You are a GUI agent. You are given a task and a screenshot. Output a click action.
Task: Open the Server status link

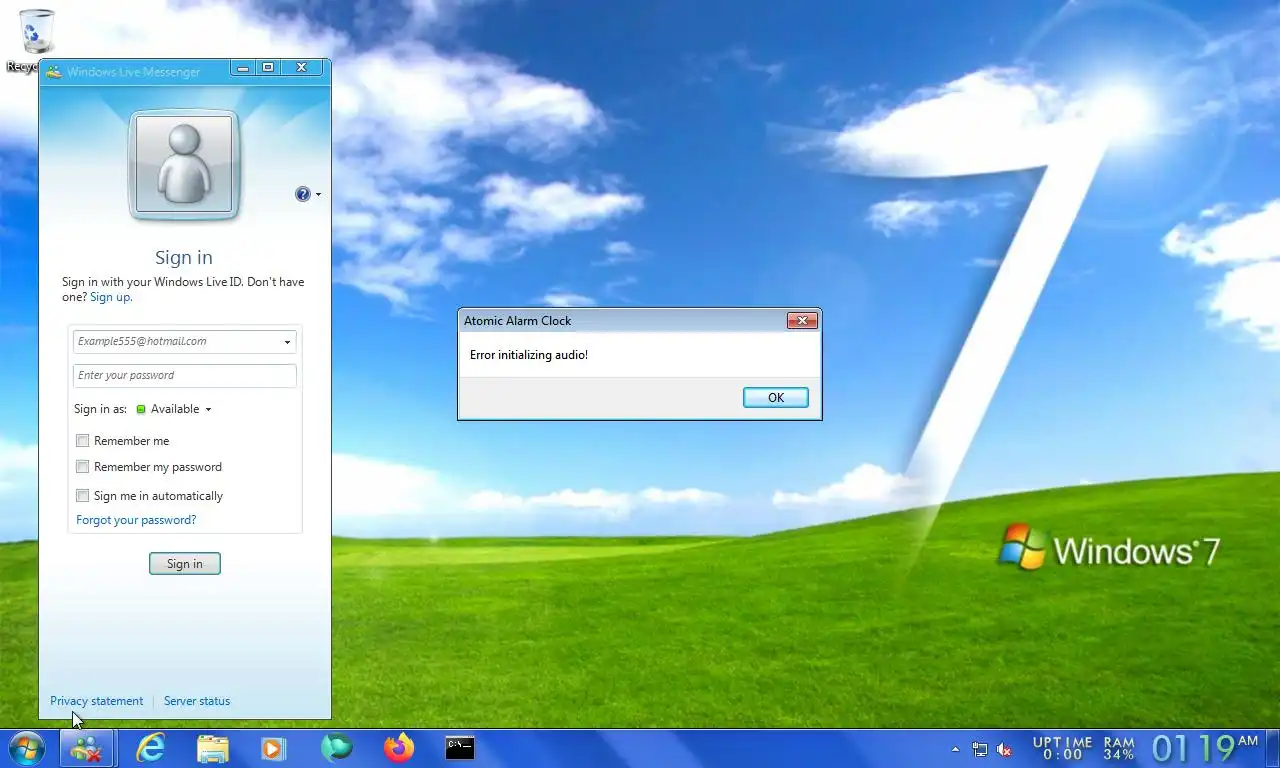pyautogui.click(x=197, y=701)
